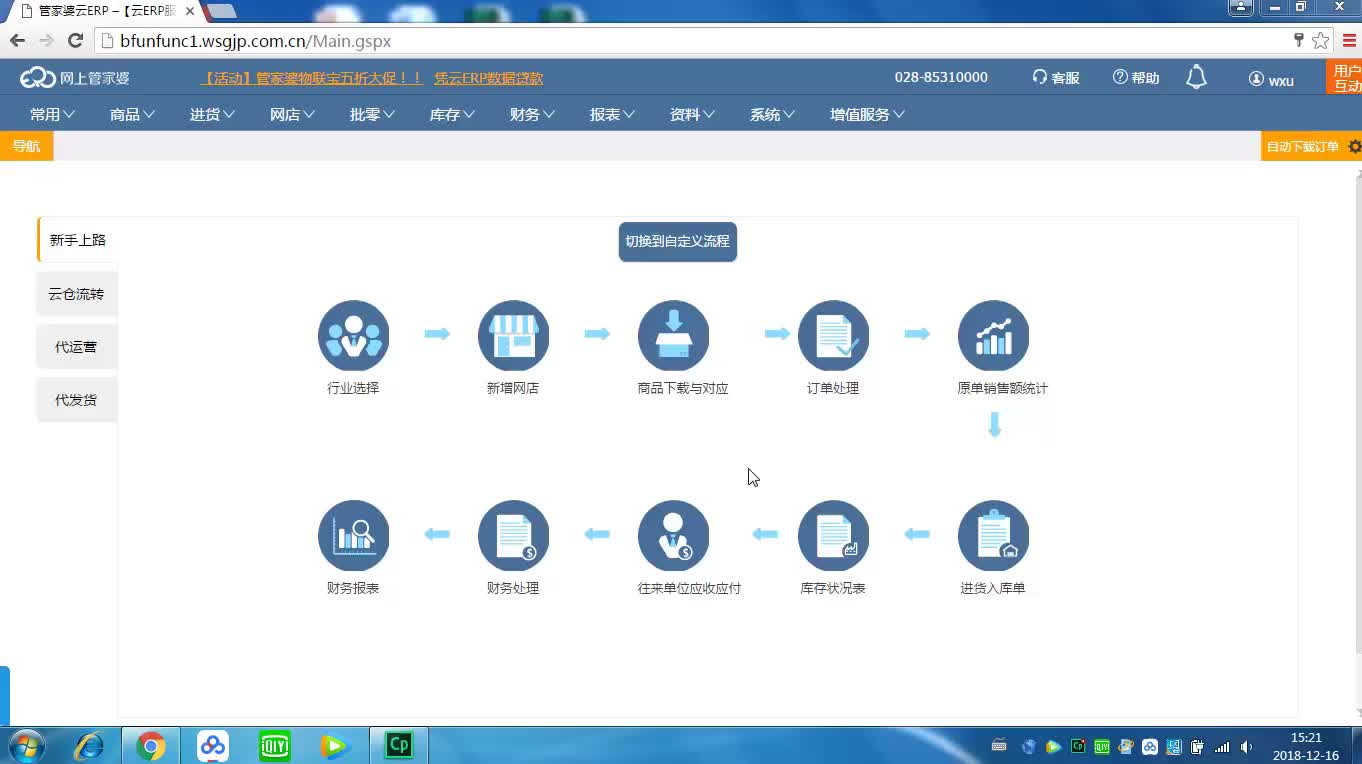Click 切换到自定义流程 button
The height and width of the screenshot is (764, 1362).
pos(678,241)
